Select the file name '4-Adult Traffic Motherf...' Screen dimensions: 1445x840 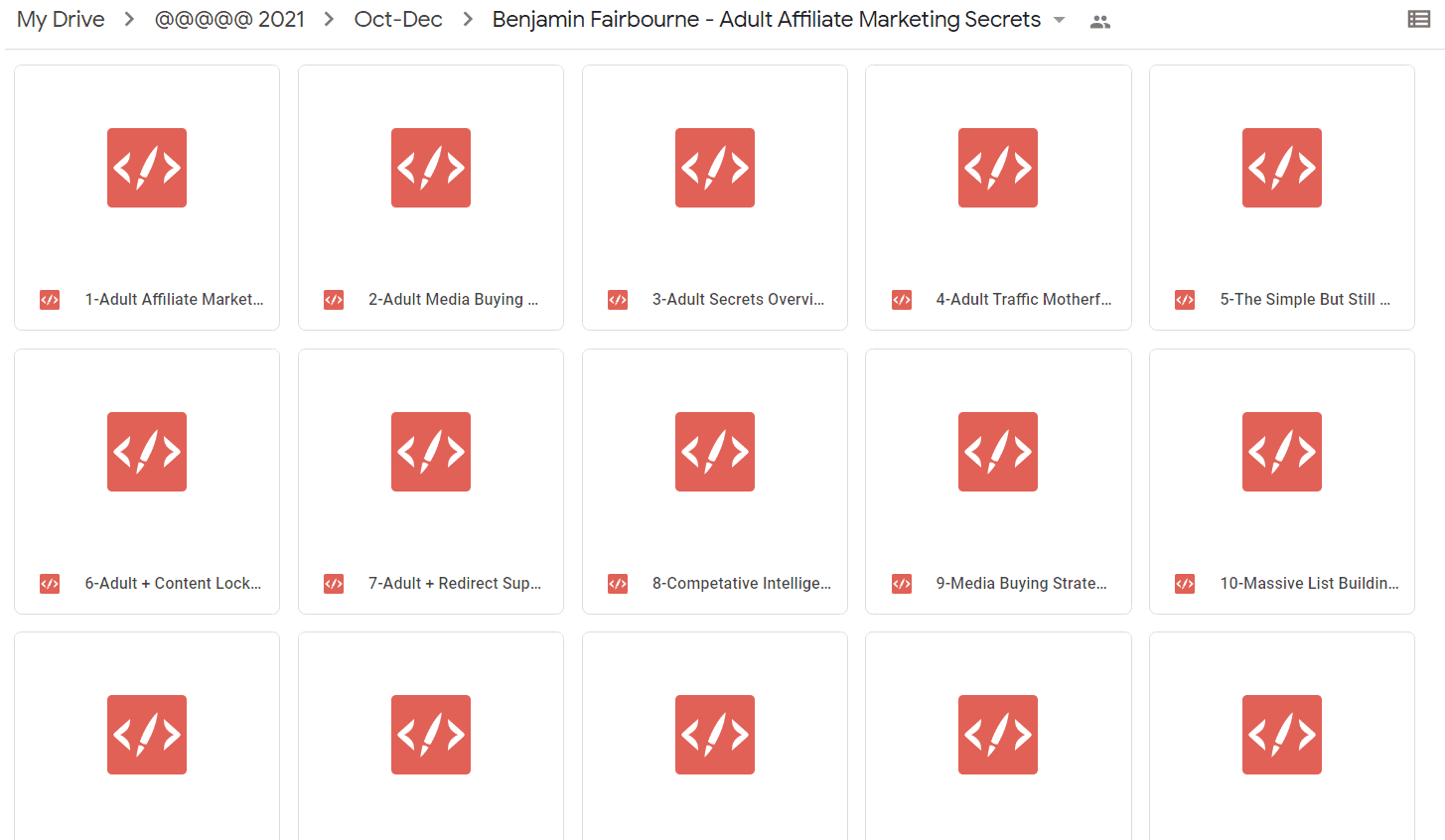(1024, 299)
